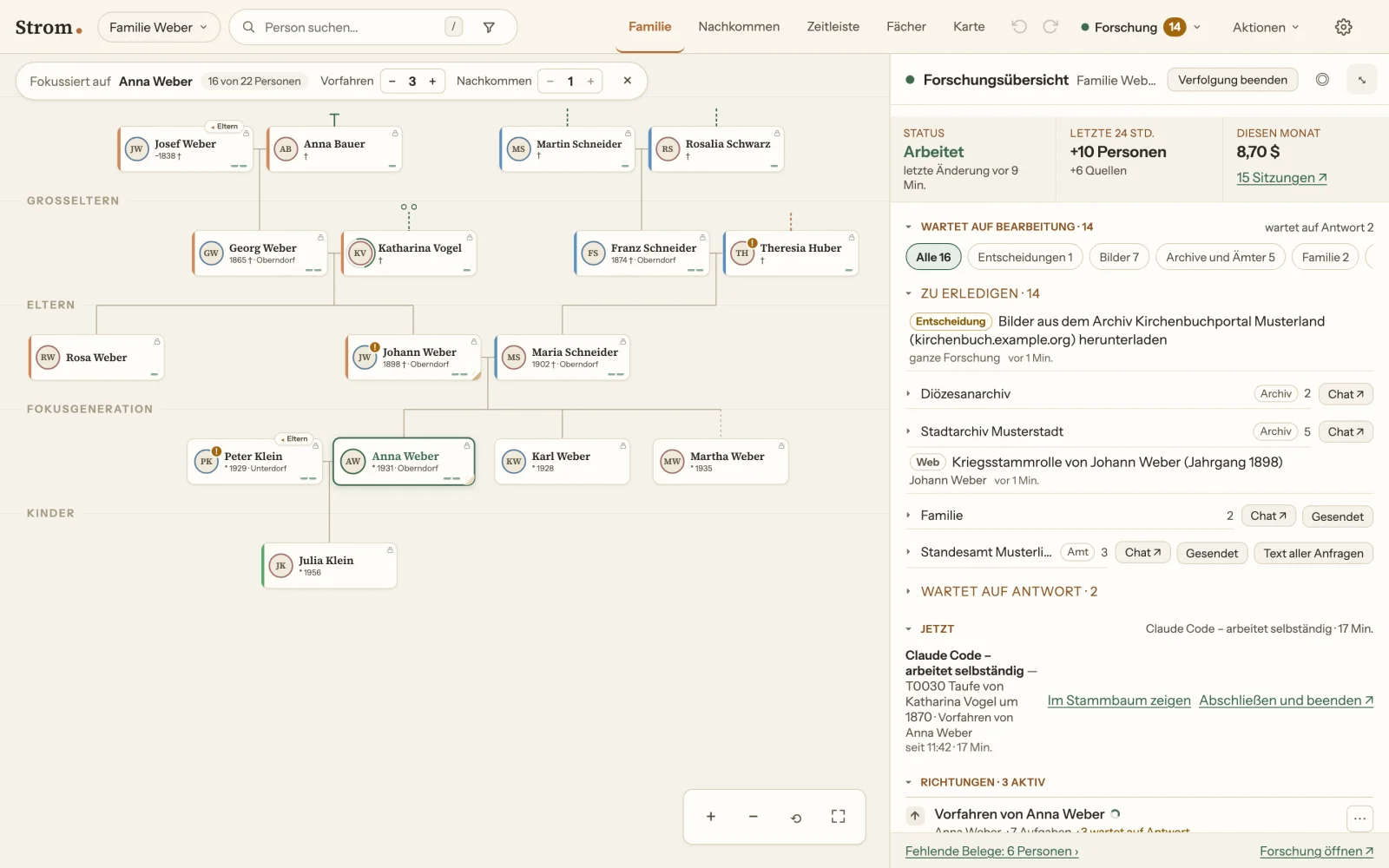Open settings via the gear icon
The image size is (1389, 868).
pyautogui.click(x=1343, y=27)
